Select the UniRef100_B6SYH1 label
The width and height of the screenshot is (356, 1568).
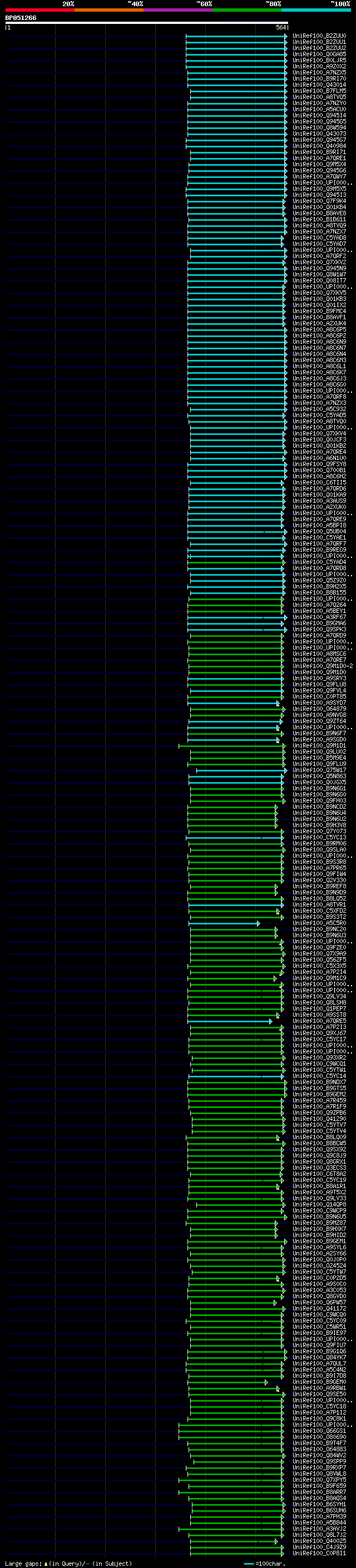319,1505
